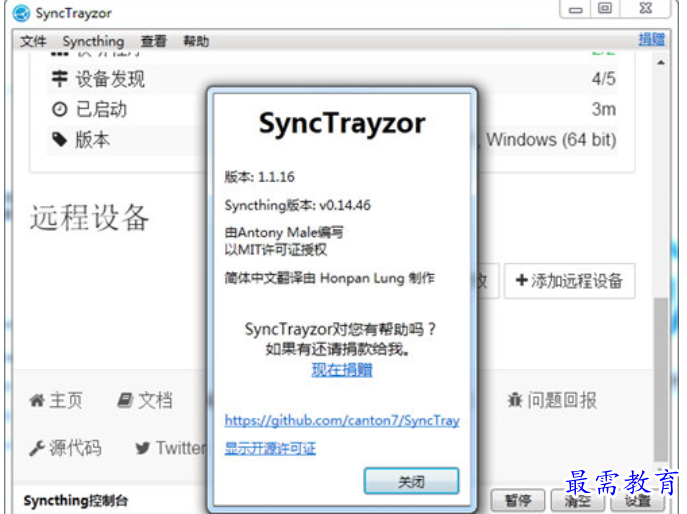This screenshot has height=514, width=687.
Task: Open the 文档 documentation link
Action: 145,400
